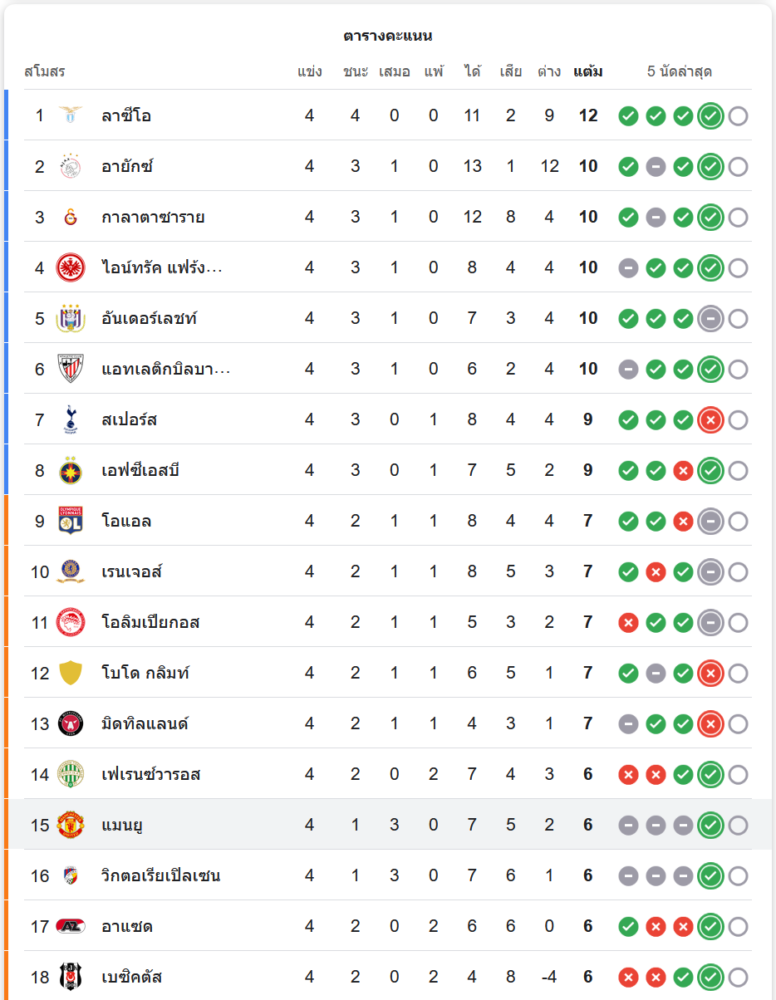Click the Besiktas black-and-white crest

tap(71, 976)
